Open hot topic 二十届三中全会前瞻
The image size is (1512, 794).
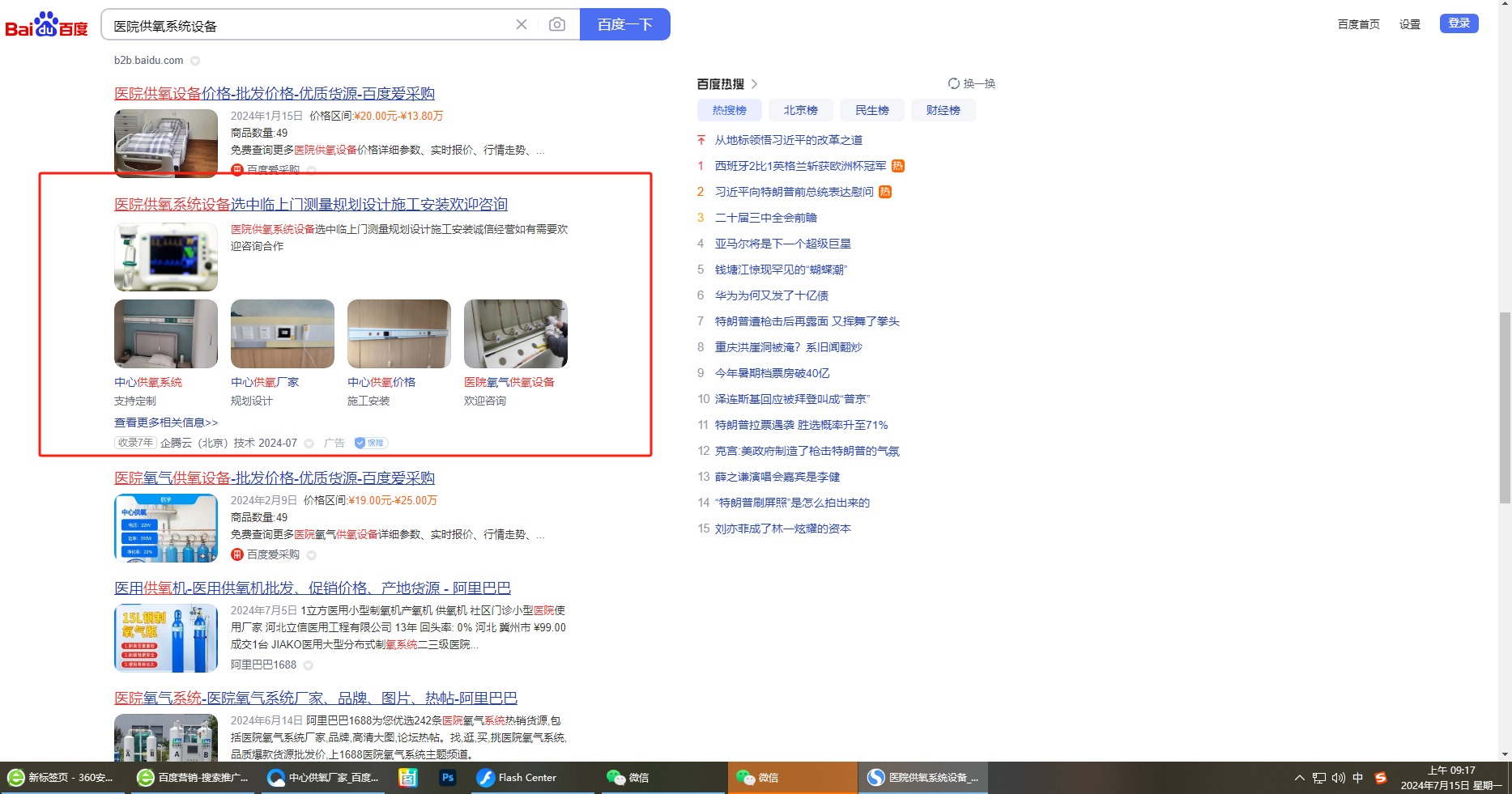(x=766, y=218)
